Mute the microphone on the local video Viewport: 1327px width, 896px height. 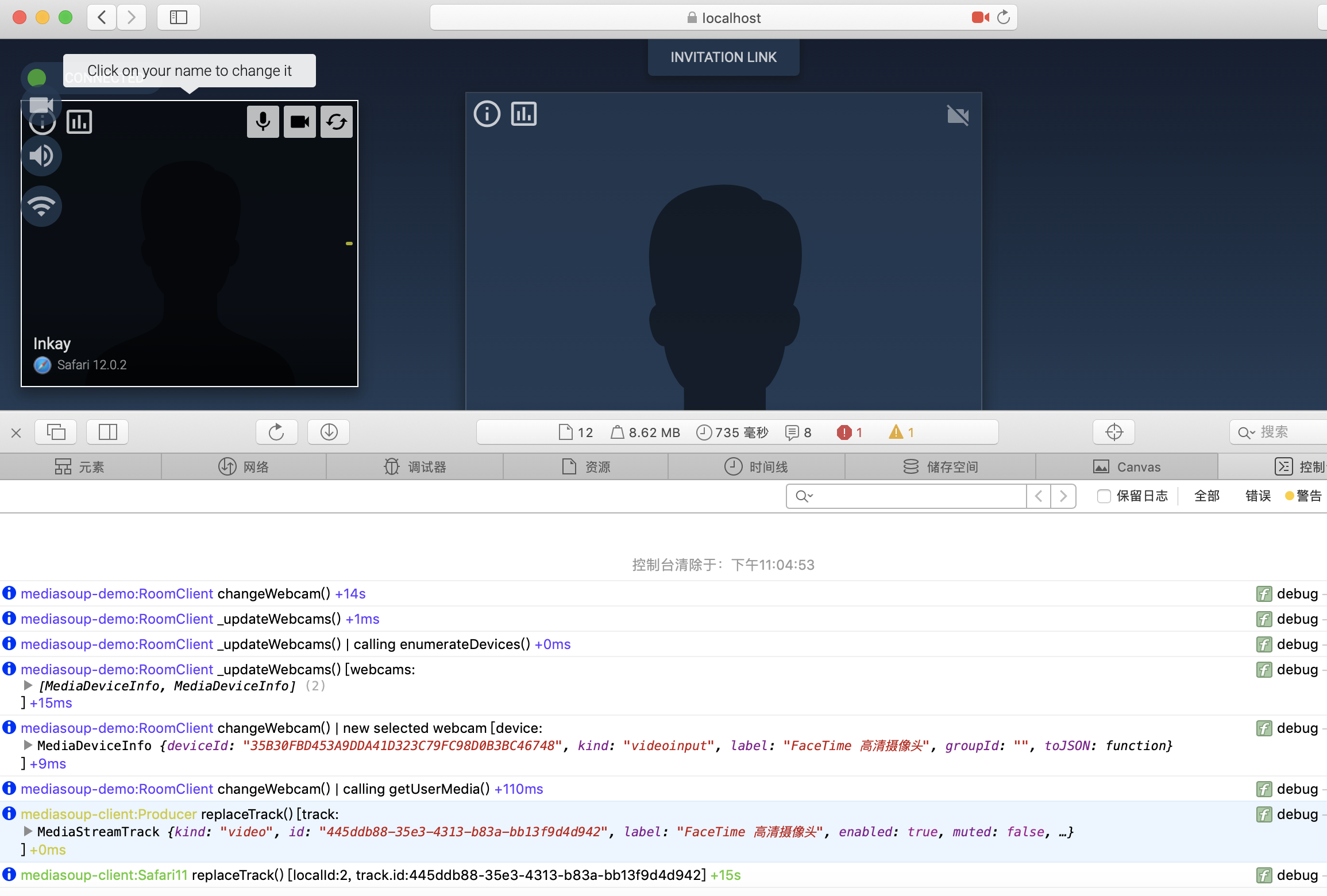(263, 122)
